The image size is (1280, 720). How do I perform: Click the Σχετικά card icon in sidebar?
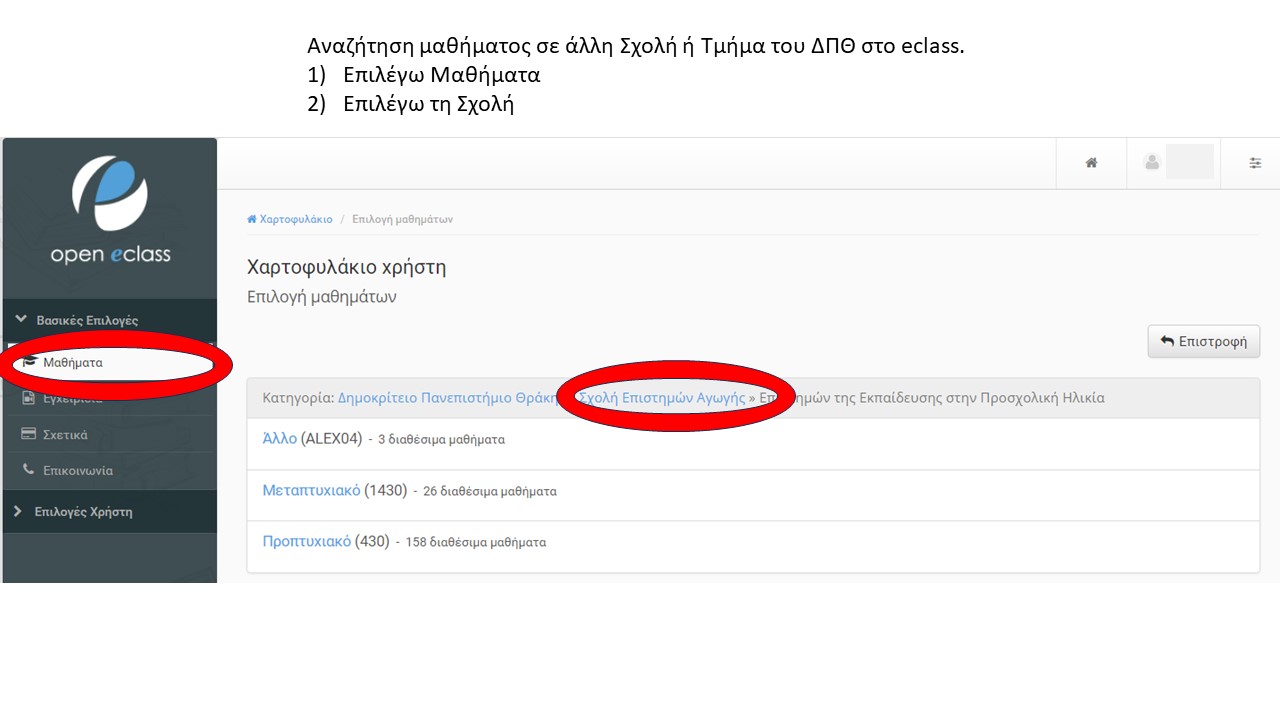coord(29,434)
